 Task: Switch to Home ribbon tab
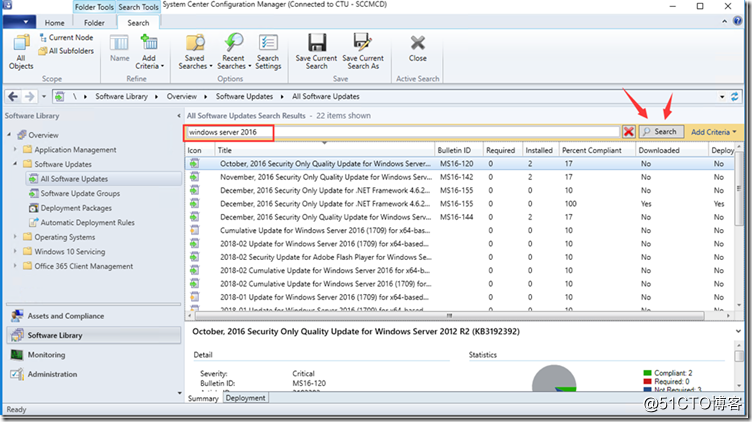(x=54, y=23)
